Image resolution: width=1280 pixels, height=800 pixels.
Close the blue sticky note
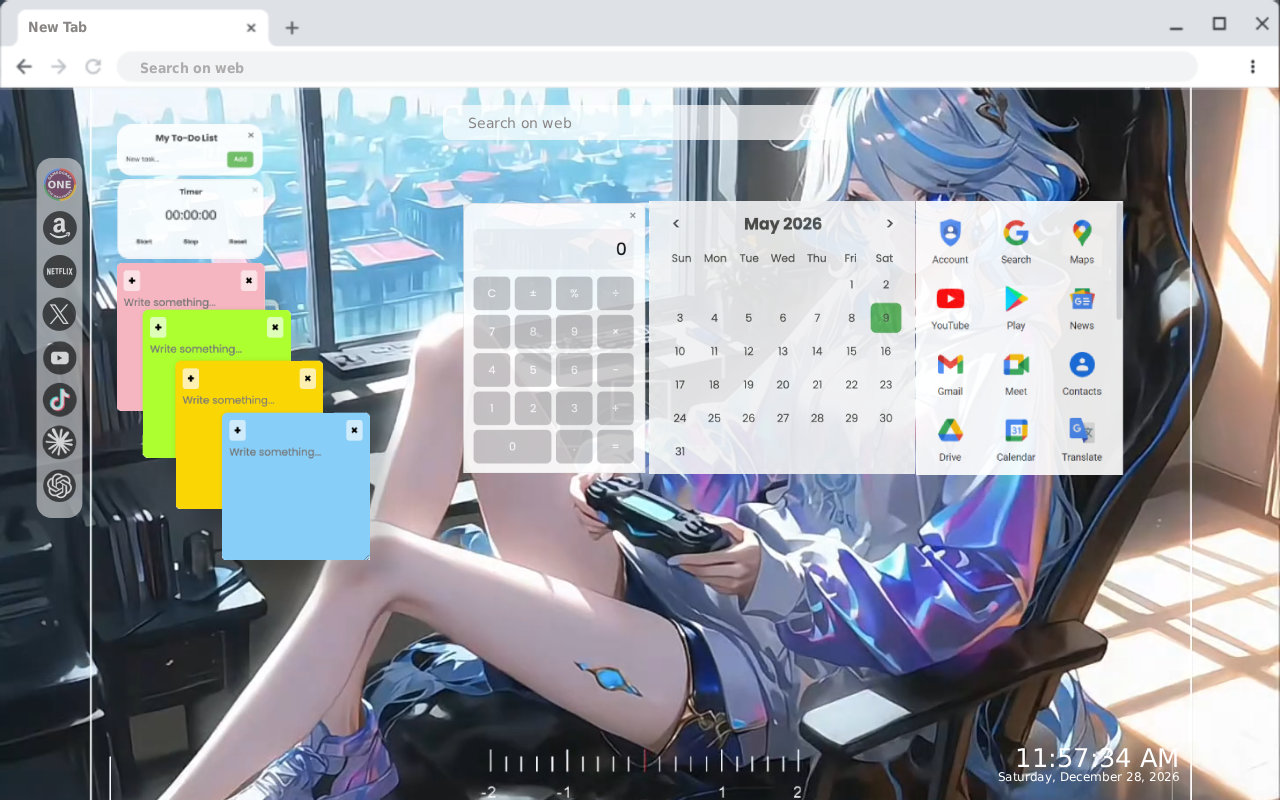[x=354, y=430]
